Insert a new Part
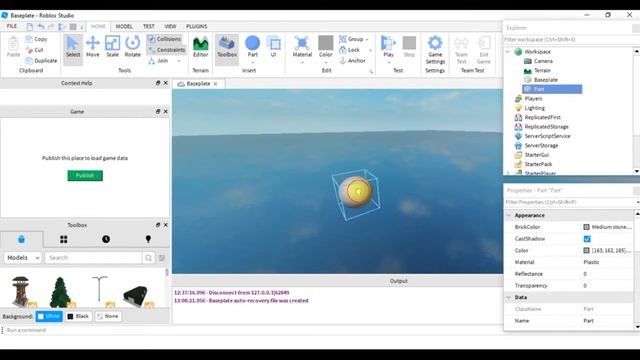The image size is (640, 360). point(252,47)
